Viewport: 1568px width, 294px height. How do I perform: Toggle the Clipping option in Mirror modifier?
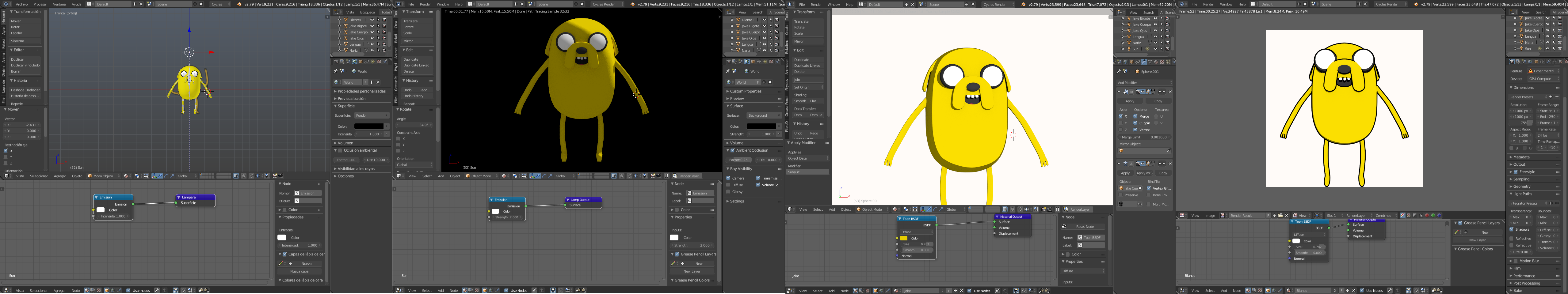1135,123
